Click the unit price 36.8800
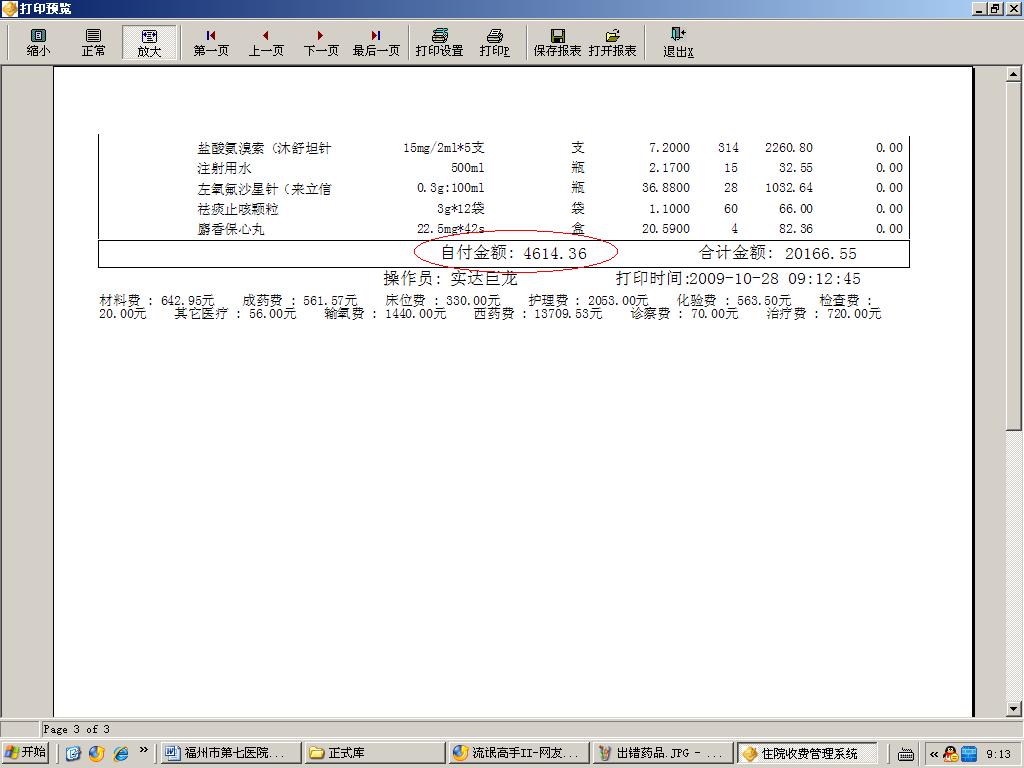This screenshot has width=1024, height=768. pyautogui.click(x=665, y=188)
